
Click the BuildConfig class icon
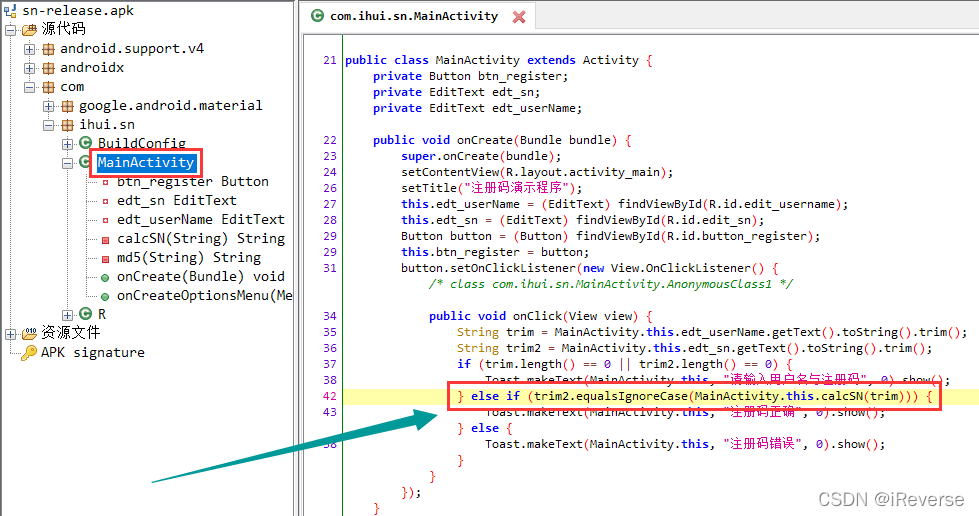[86, 143]
